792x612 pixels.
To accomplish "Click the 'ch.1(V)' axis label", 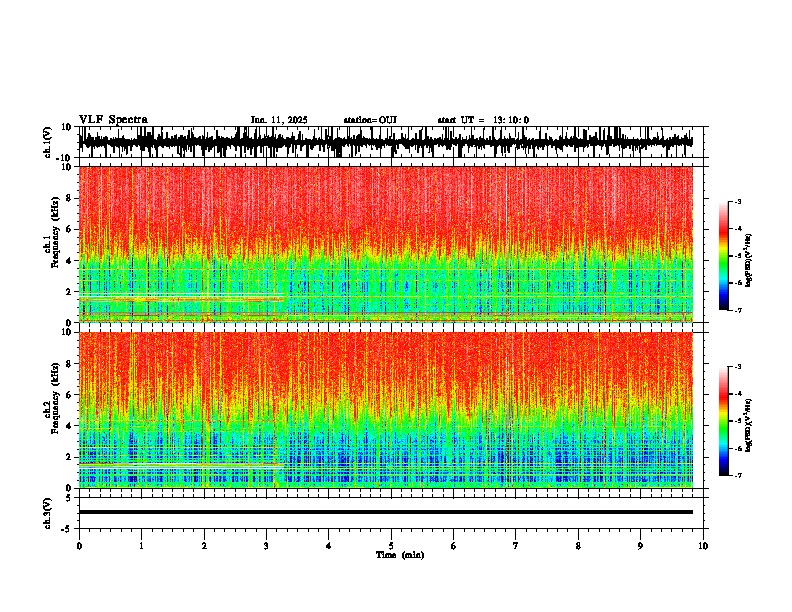I will [x=47, y=142].
